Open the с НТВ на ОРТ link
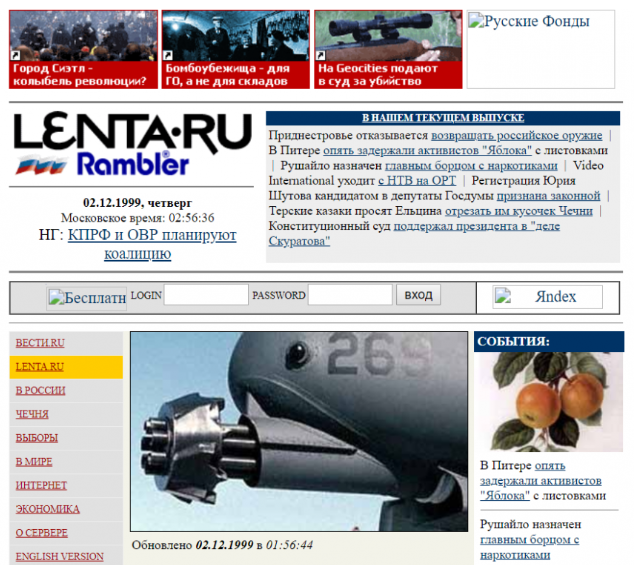Viewport: 634px width, 565px height. pyautogui.click(x=417, y=181)
